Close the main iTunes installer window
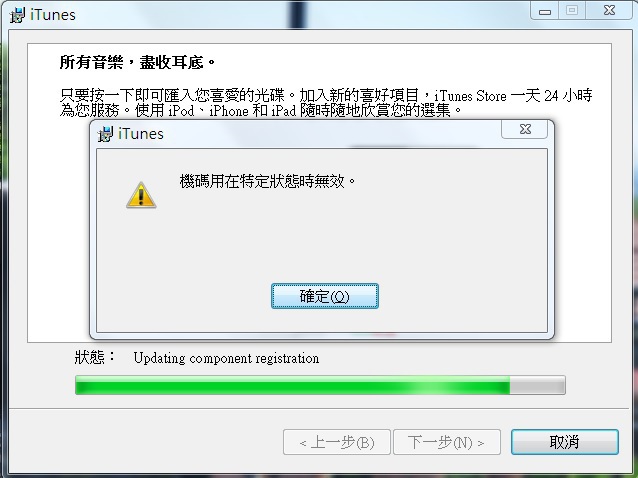 point(609,11)
